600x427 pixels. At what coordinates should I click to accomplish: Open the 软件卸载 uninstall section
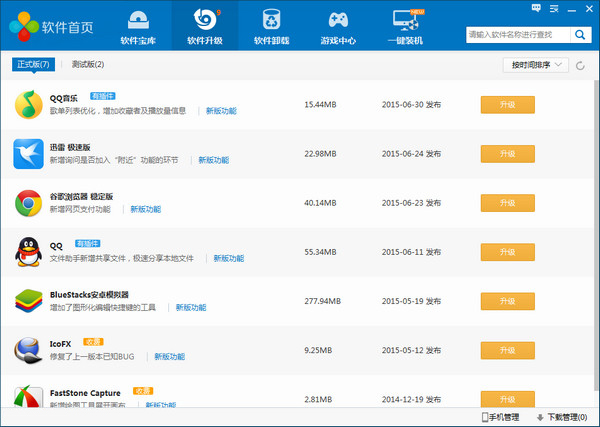click(x=272, y=27)
